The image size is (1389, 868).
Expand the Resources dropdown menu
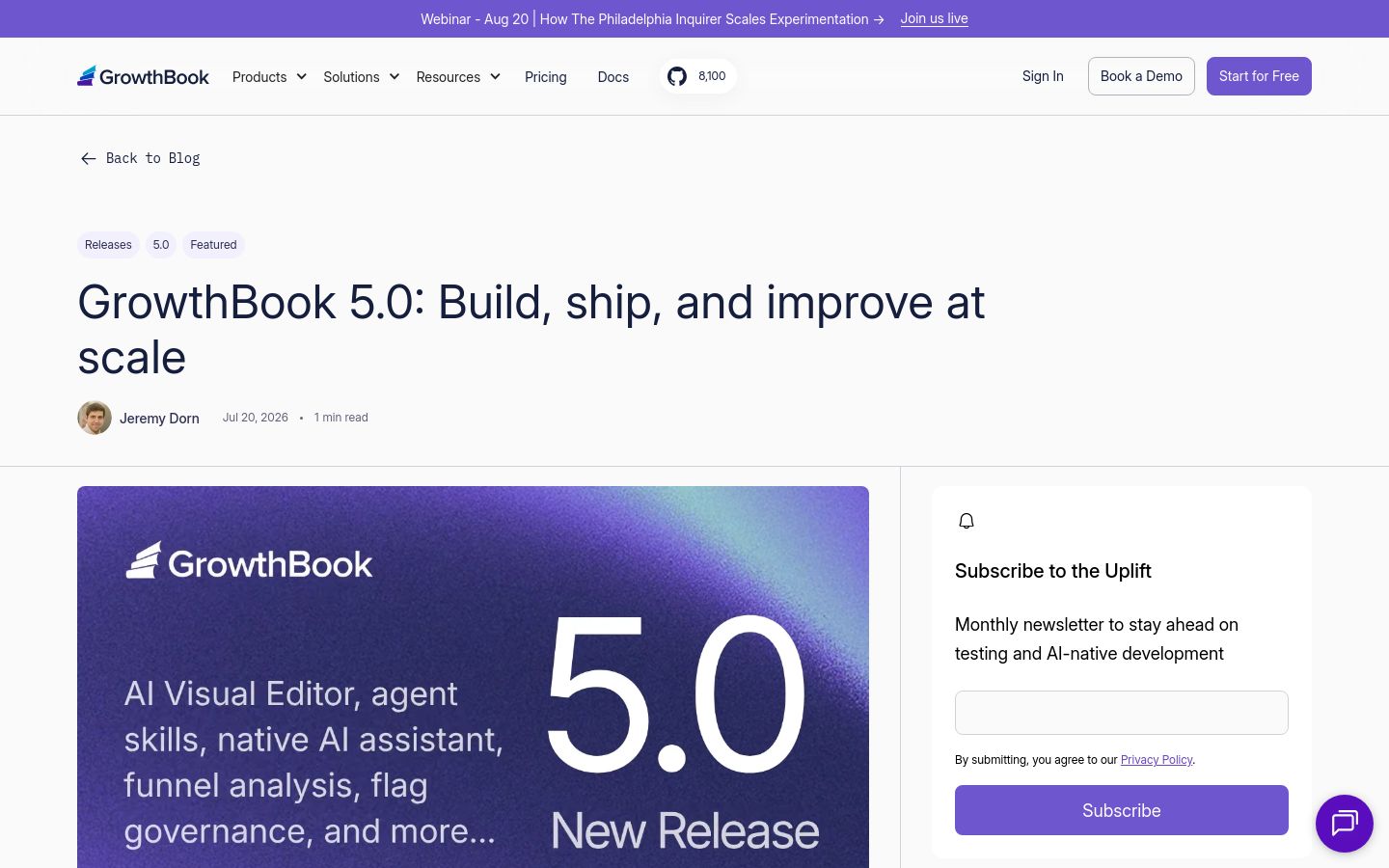[x=458, y=77]
